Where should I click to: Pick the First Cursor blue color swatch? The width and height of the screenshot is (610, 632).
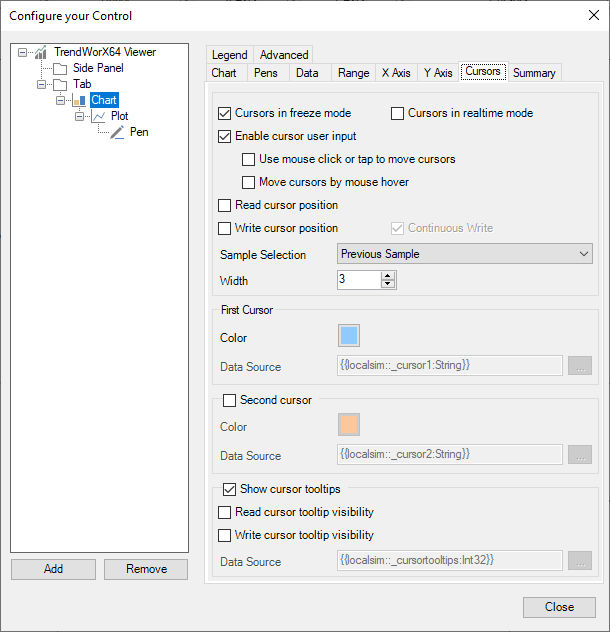(x=349, y=336)
